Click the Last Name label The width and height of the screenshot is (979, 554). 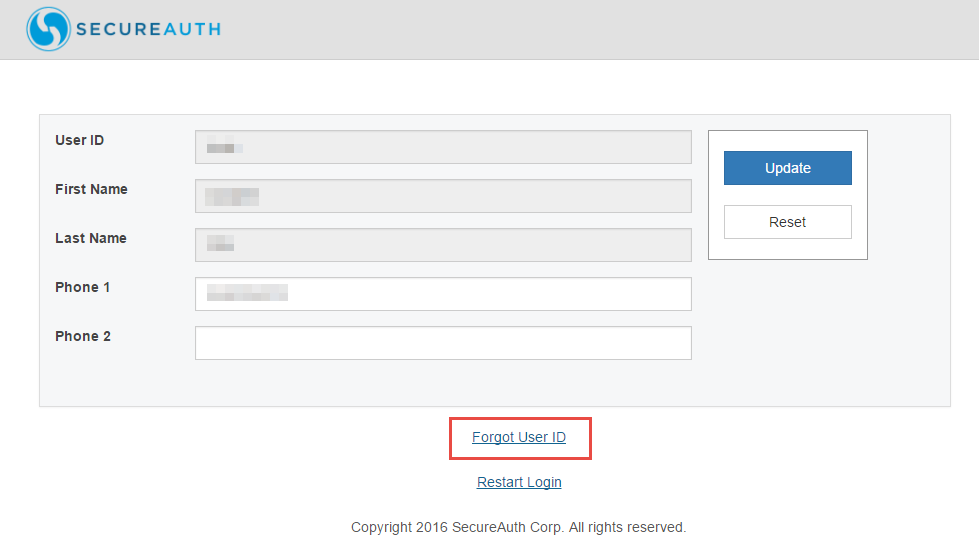(91, 238)
